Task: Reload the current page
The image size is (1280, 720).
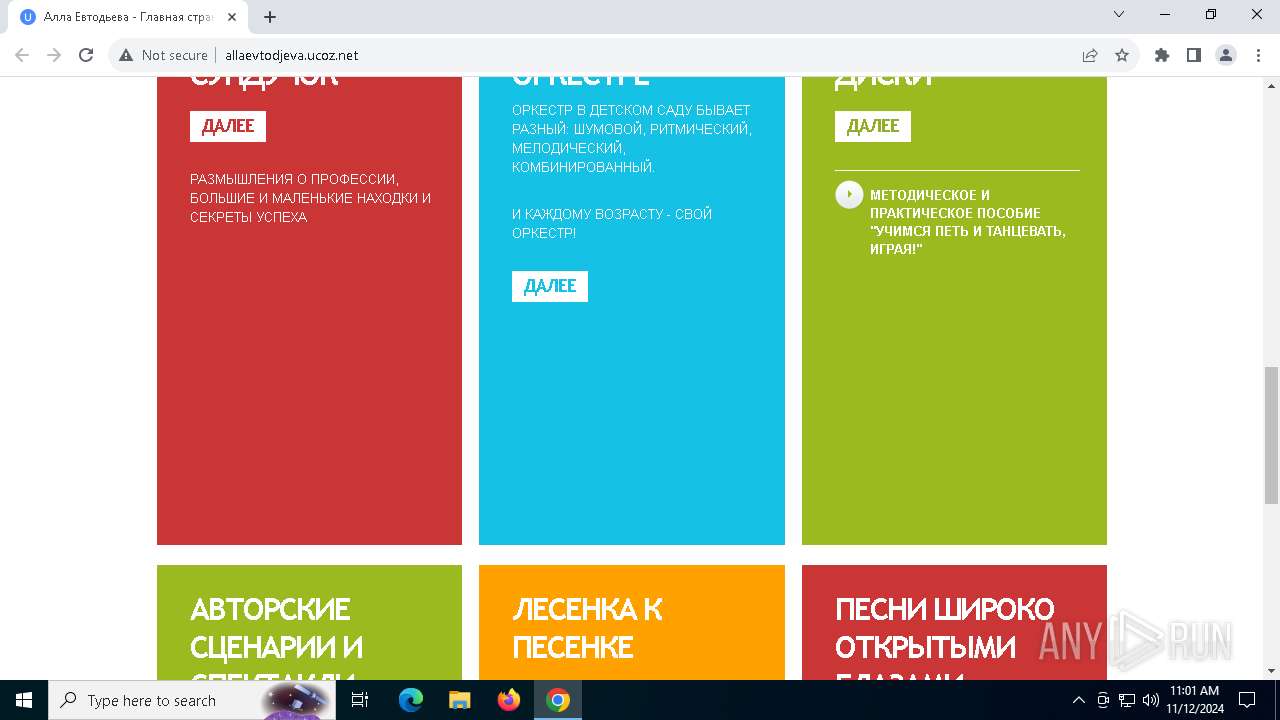Action: click(86, 55)
